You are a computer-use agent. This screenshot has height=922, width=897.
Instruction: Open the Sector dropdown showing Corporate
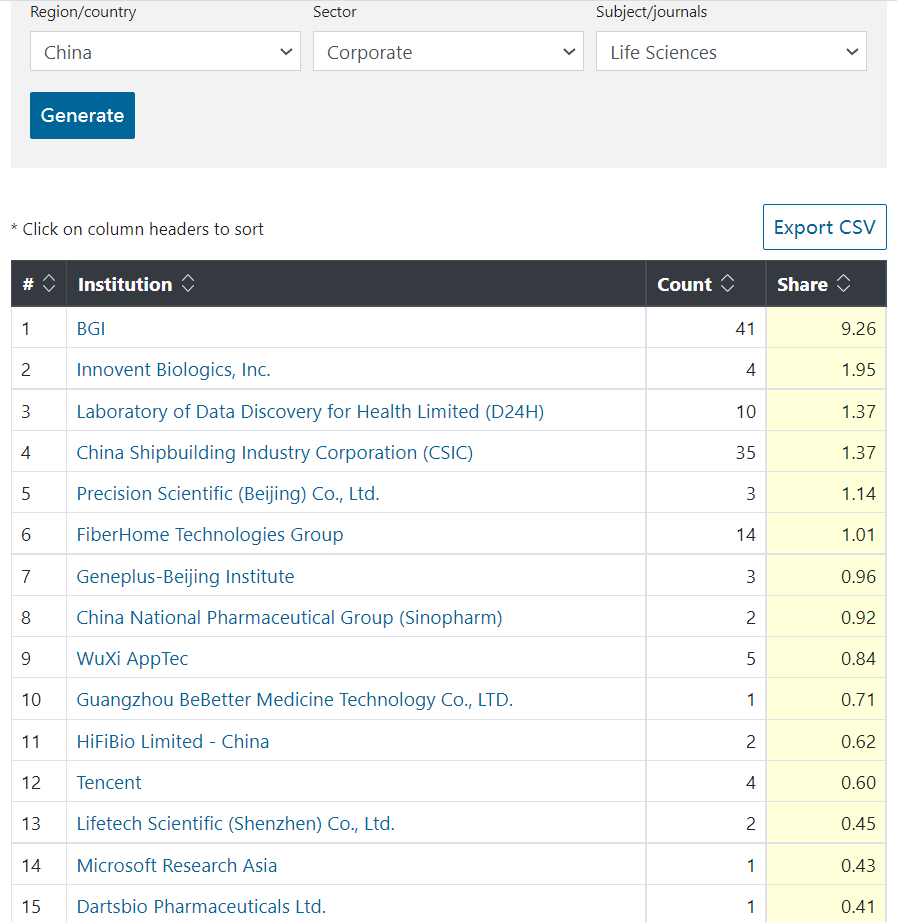tap(448, 52)
